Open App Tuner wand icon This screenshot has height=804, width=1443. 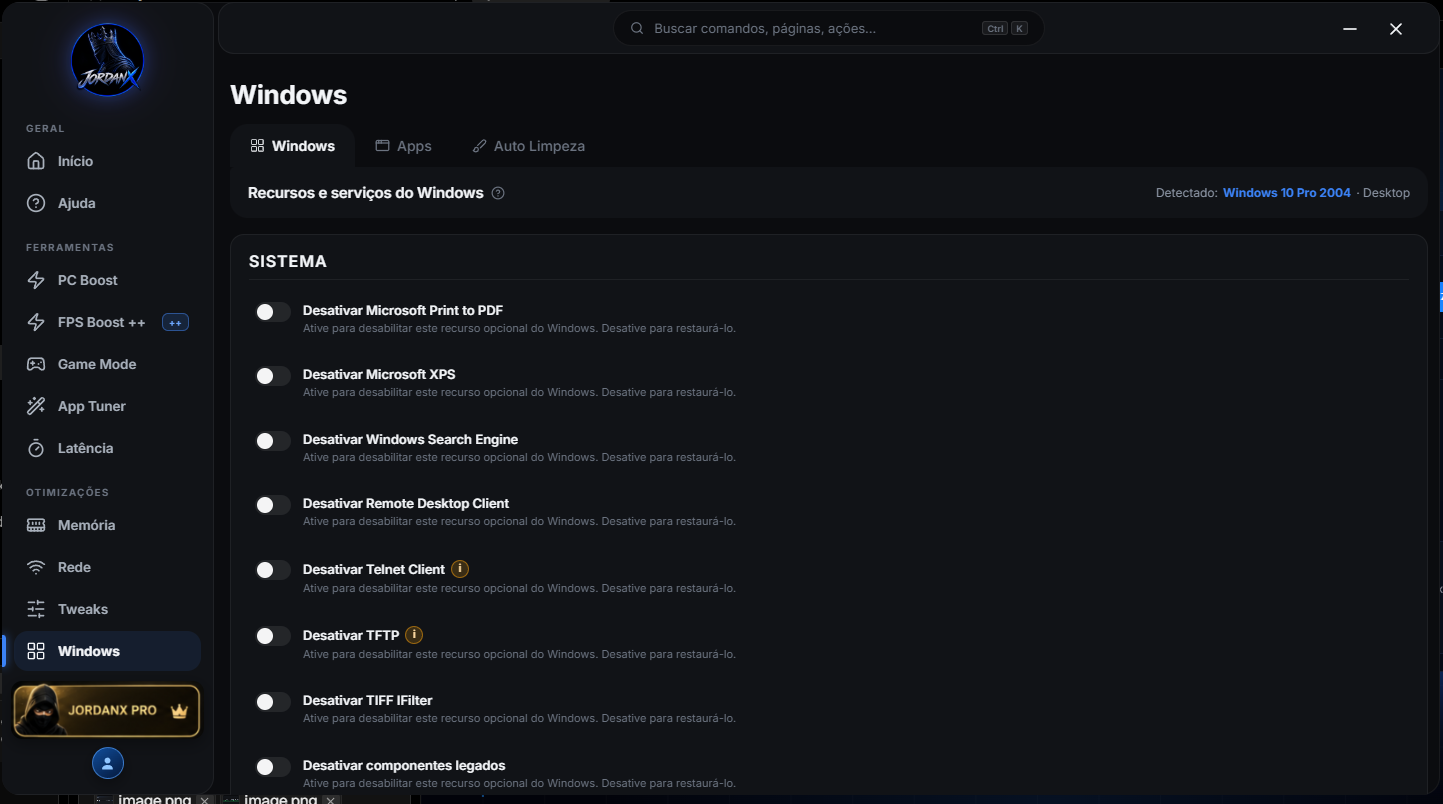tap(36, 406)
